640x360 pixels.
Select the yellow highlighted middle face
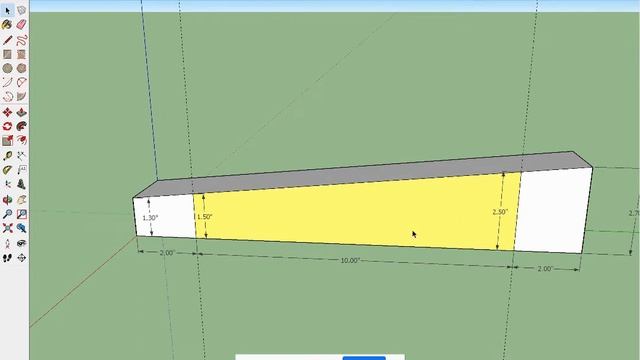pos(355,212)
